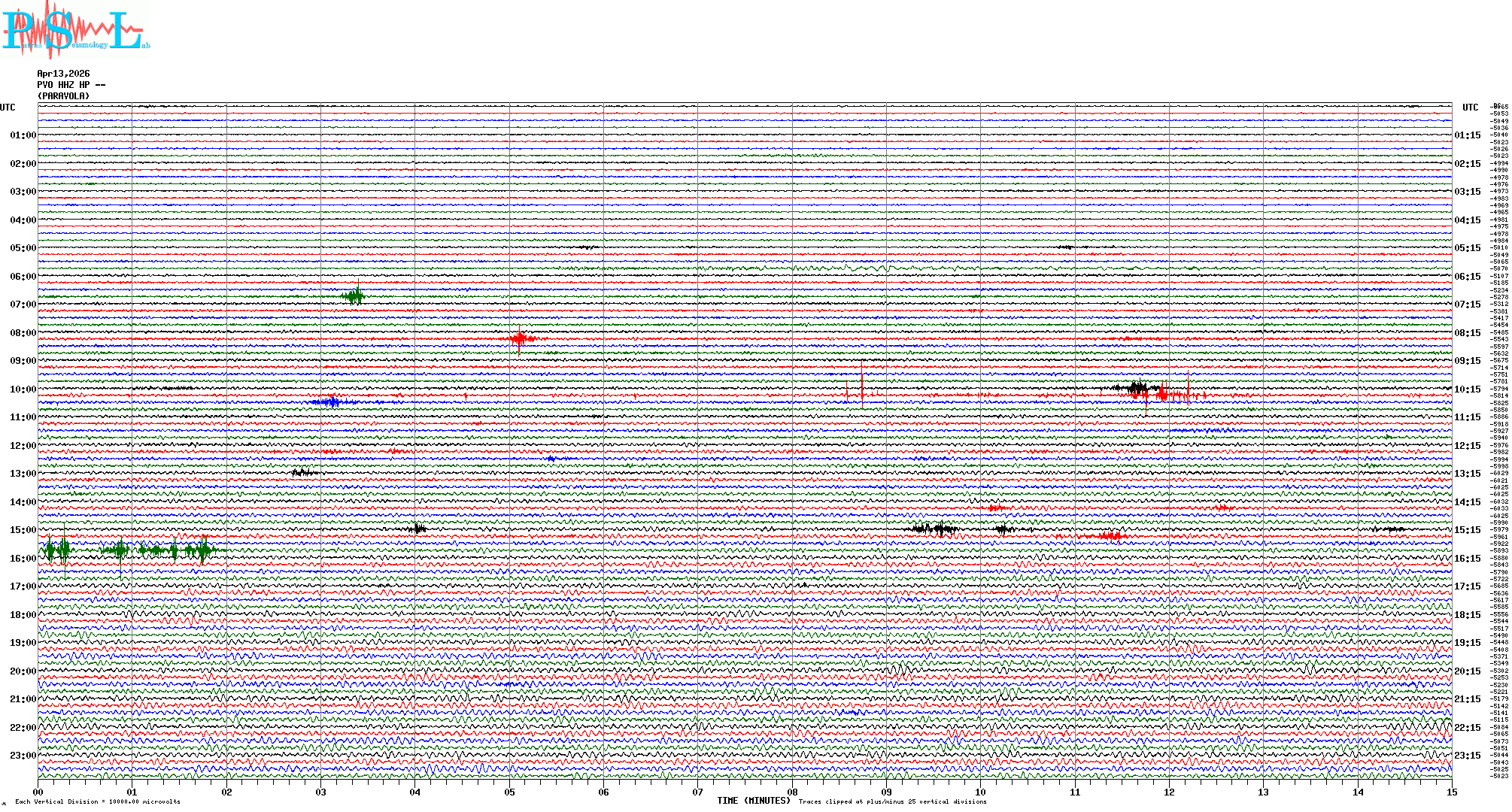Click the (PARAVOLA) station name

(x=63, y=96)
